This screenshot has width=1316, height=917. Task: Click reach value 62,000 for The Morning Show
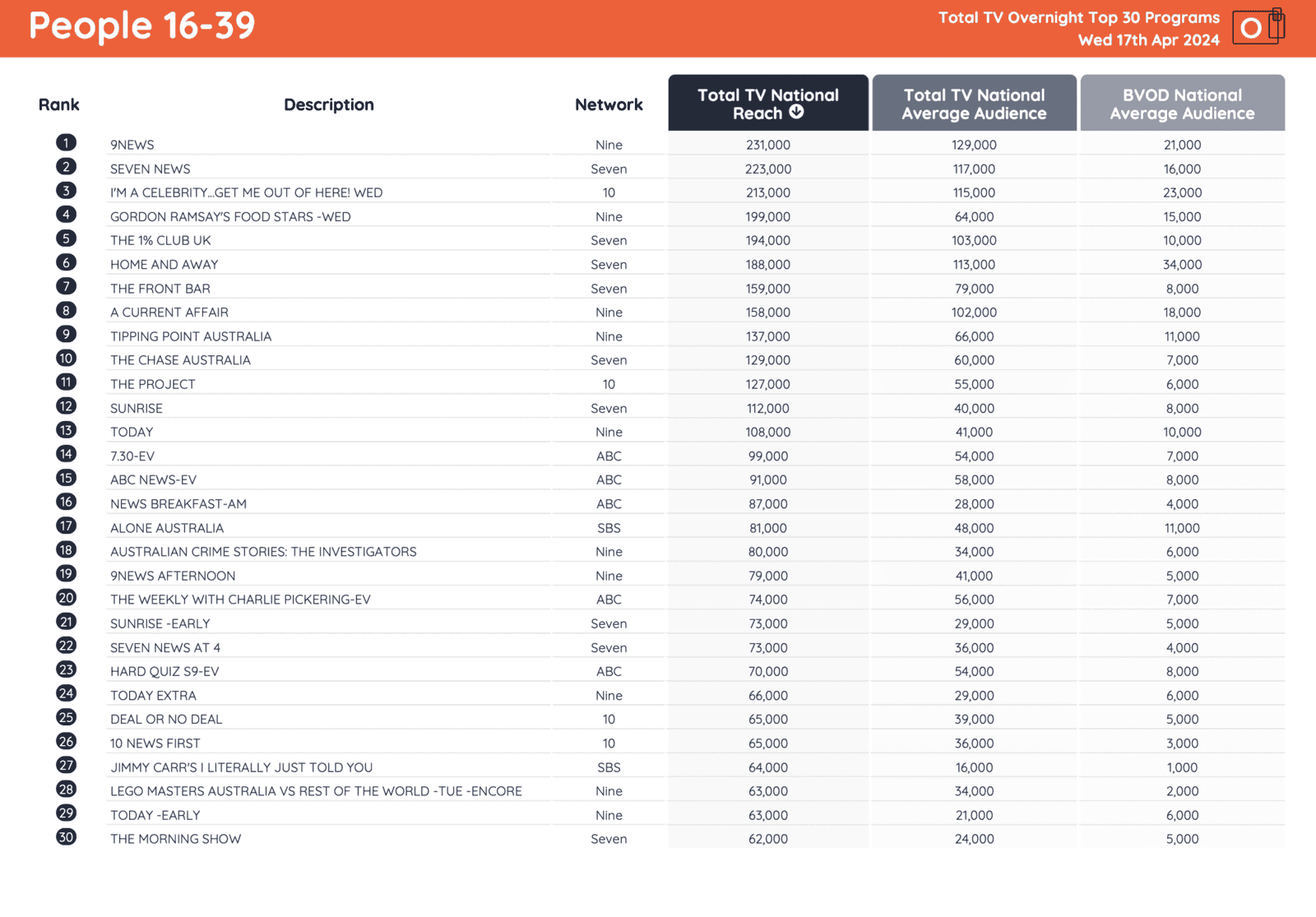coord(768,839)
